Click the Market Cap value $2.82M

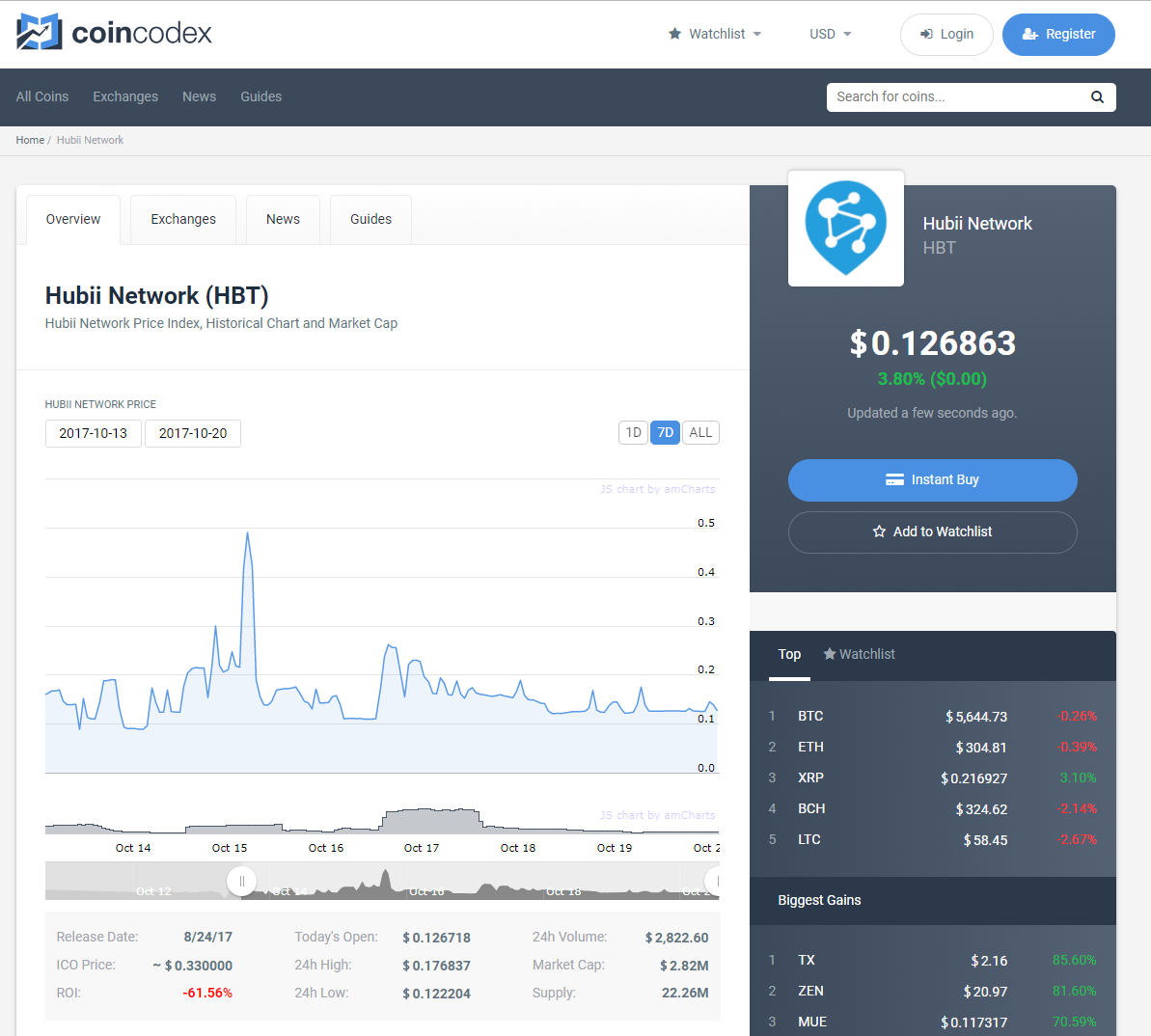coord(684,966)
